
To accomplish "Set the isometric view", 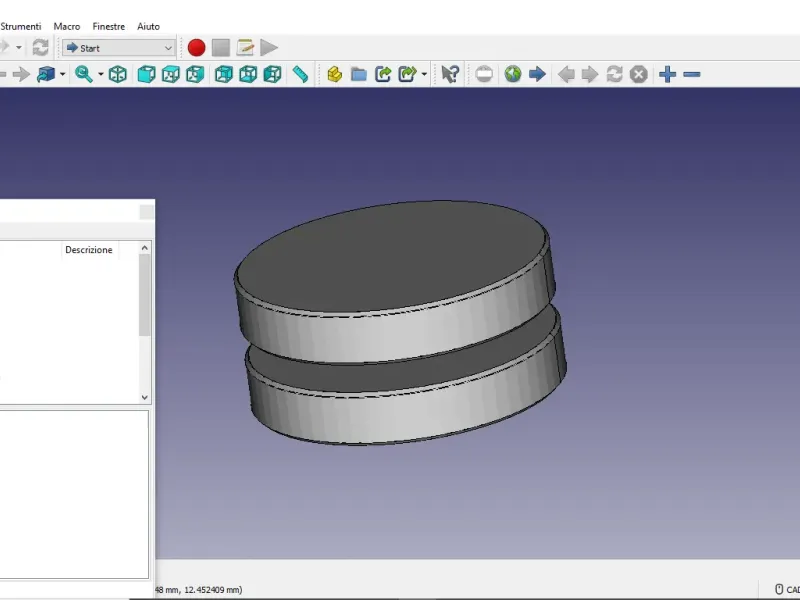I will coord(118,74).
